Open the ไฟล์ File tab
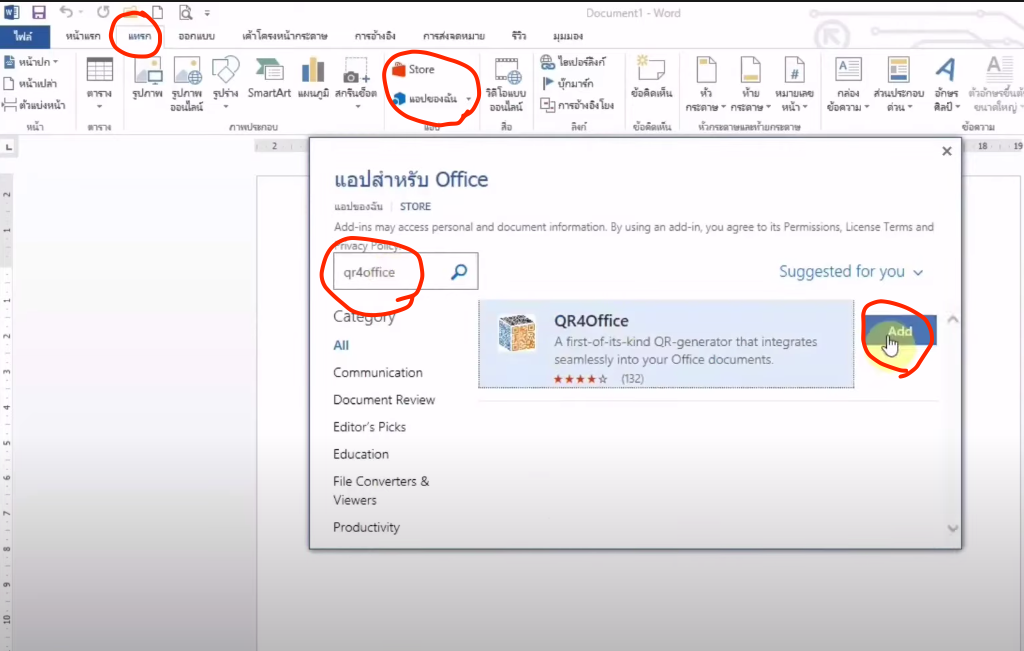 click(x=24, y=37)
